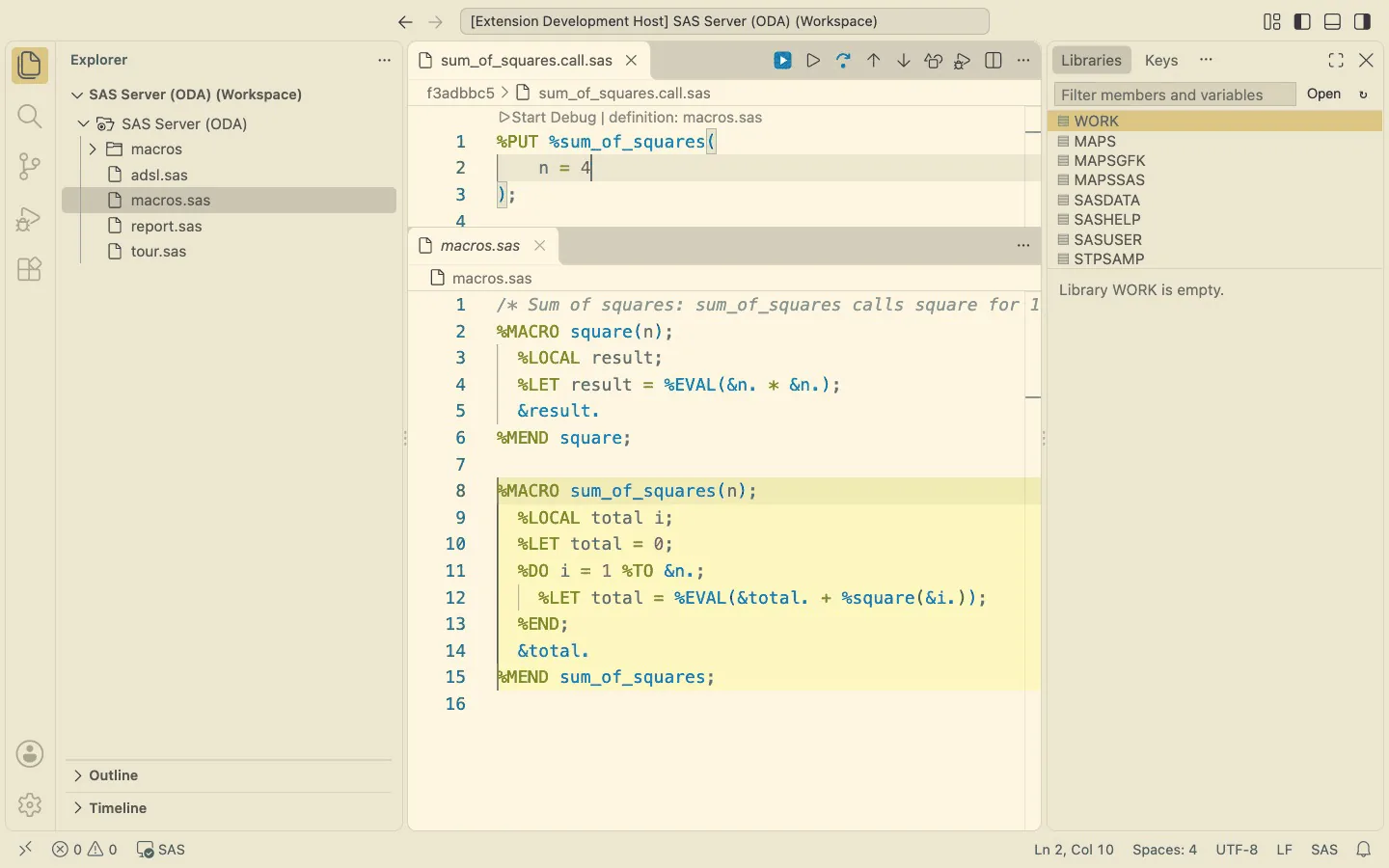The width and height of the screenshot is (1389, 868).
Task: Open the Source Control view
Action: click(30, 167)
